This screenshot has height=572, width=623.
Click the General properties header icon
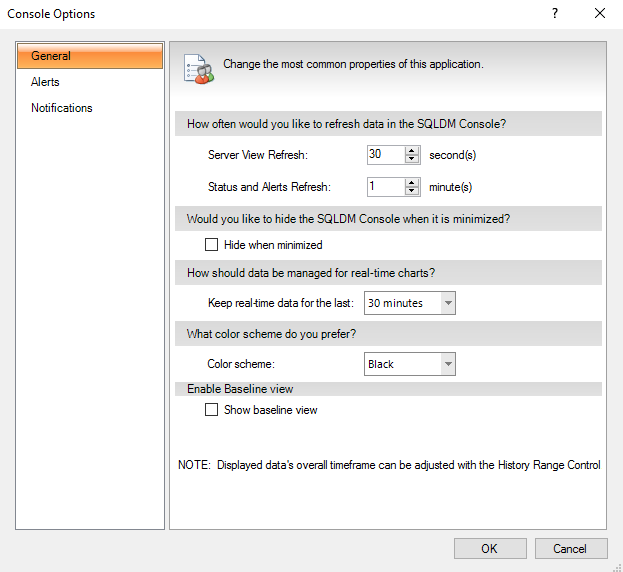197,67
